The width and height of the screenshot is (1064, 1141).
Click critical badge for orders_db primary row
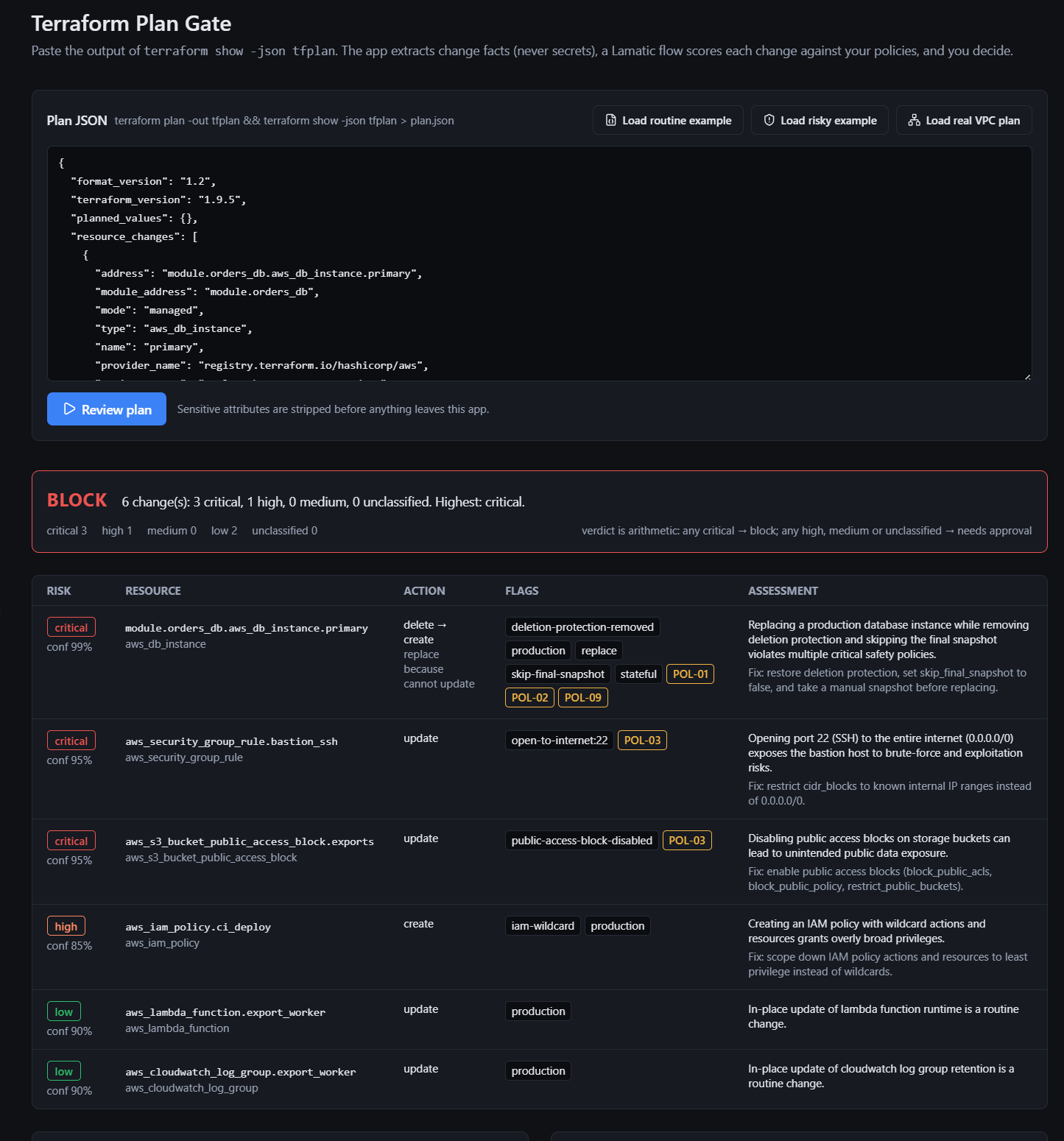tap(71, 627)
